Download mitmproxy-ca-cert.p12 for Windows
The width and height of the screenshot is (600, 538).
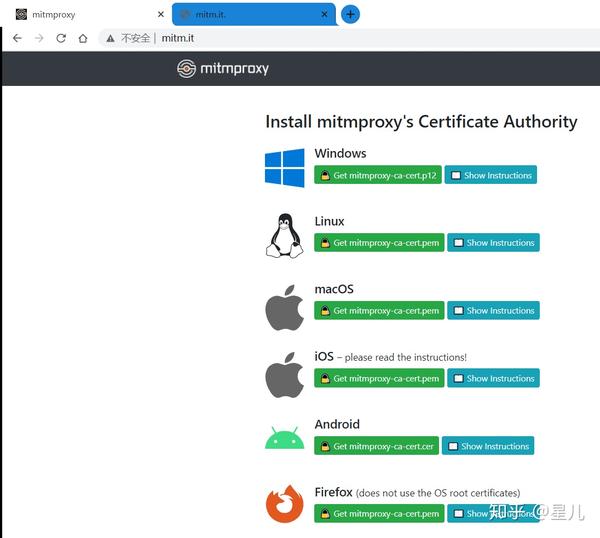(377, 175)
